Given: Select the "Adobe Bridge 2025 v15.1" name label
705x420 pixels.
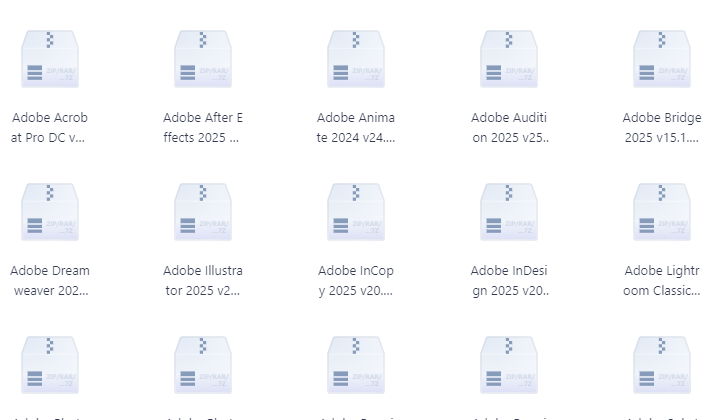Looking at the screenshot, I should pos(662,128).
